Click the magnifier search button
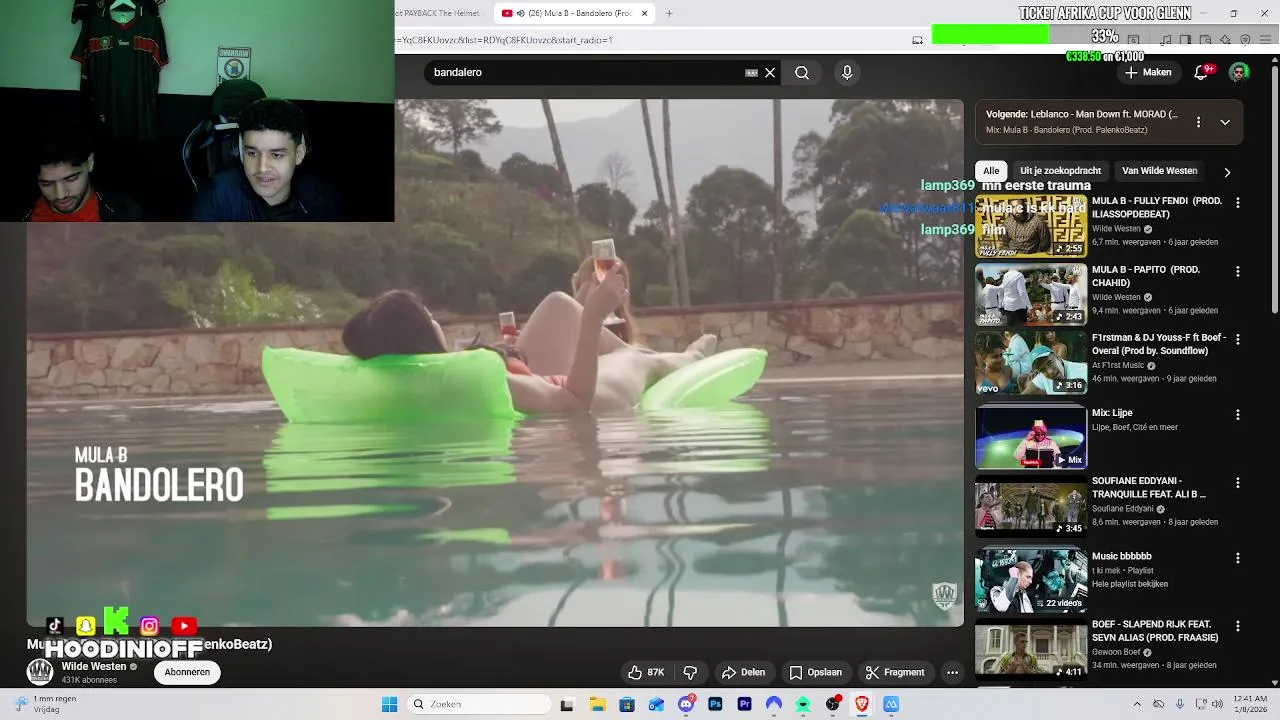 [802, 72]
